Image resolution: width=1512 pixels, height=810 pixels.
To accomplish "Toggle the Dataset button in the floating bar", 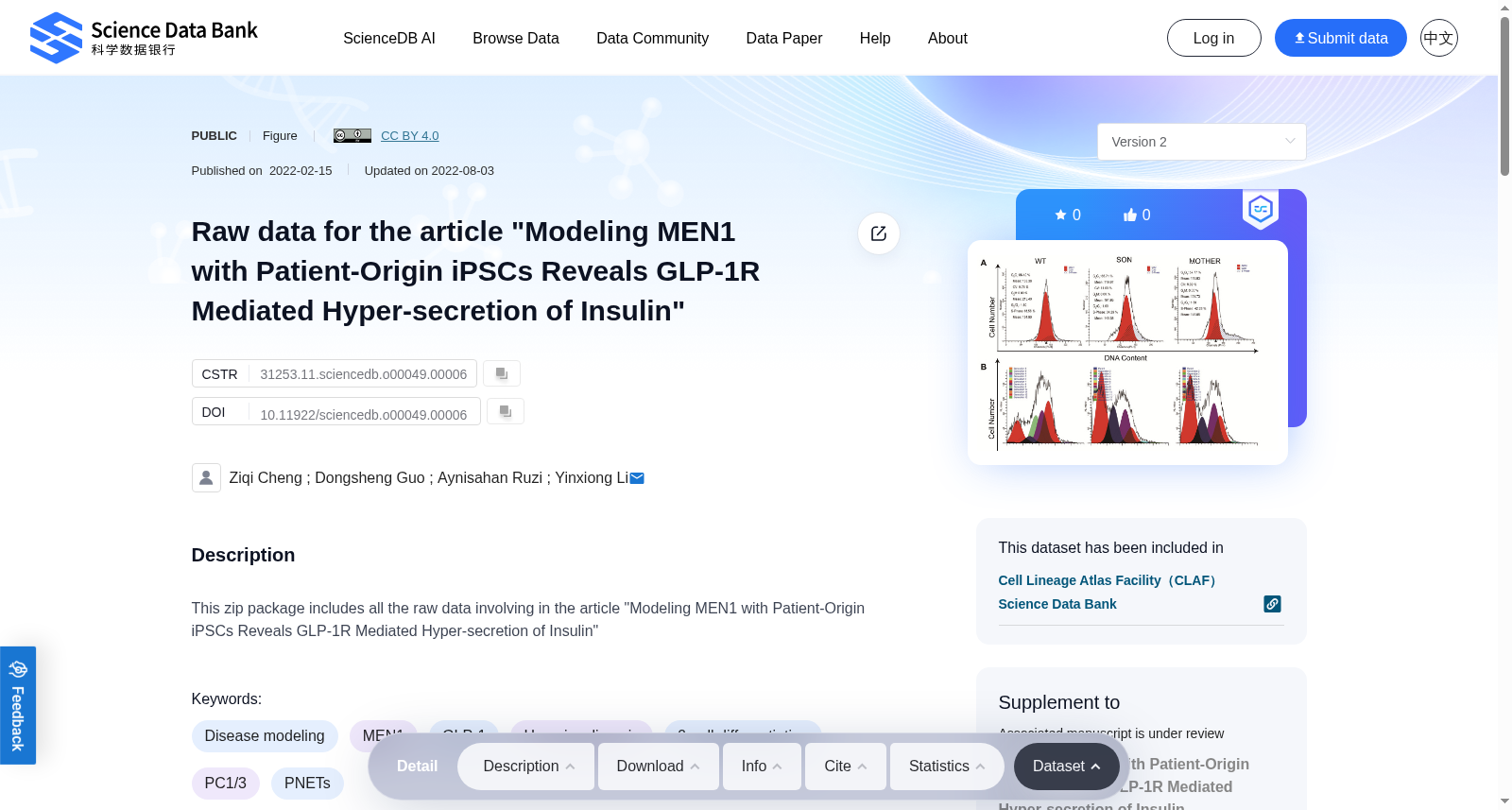I will click(1066, 767).
